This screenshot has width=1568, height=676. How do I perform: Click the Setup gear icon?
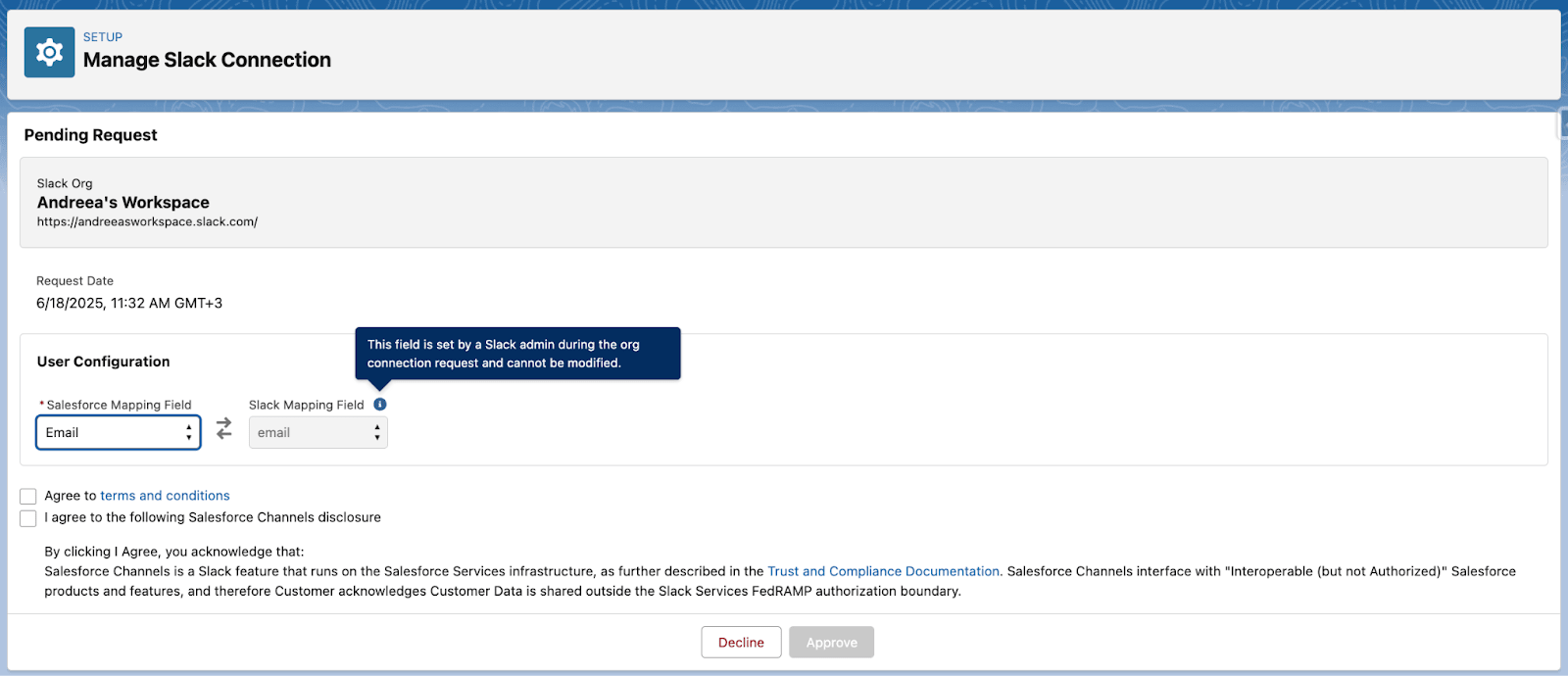[49, 52]
